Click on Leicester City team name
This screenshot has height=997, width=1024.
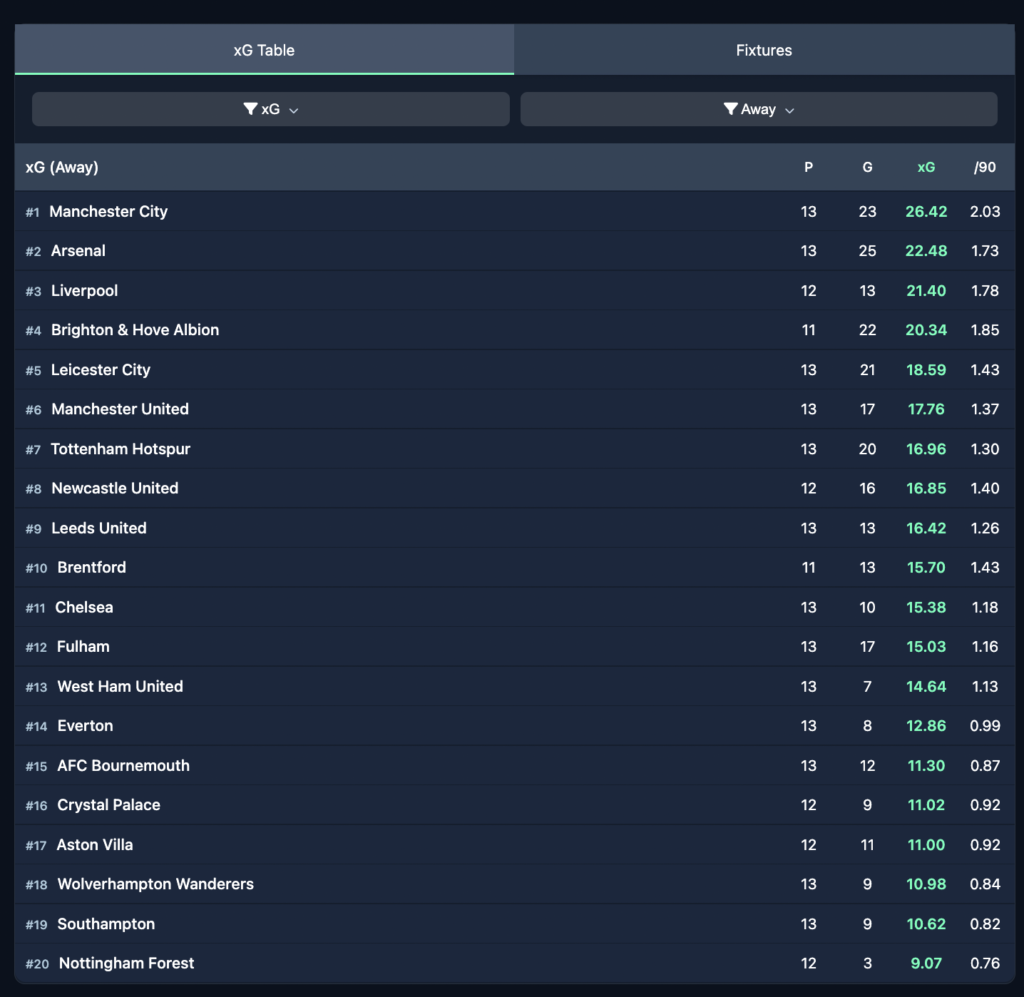point(101,370)
